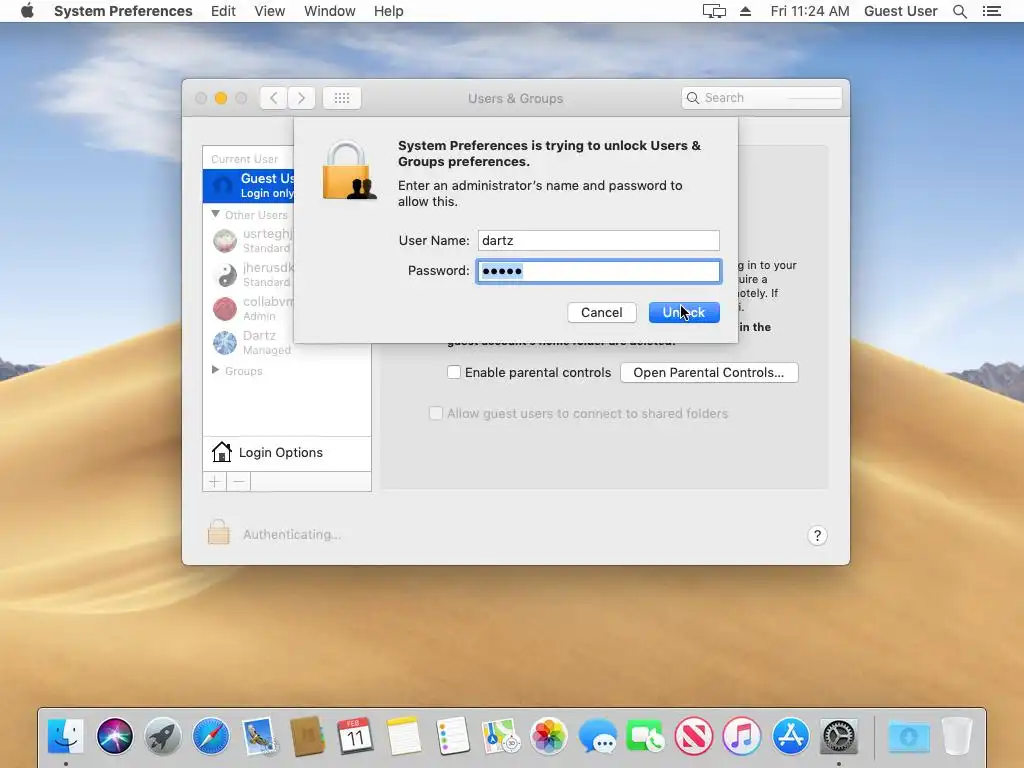Click the Search field in preferences window
The image size is (1024, 768).
point(761,98)
